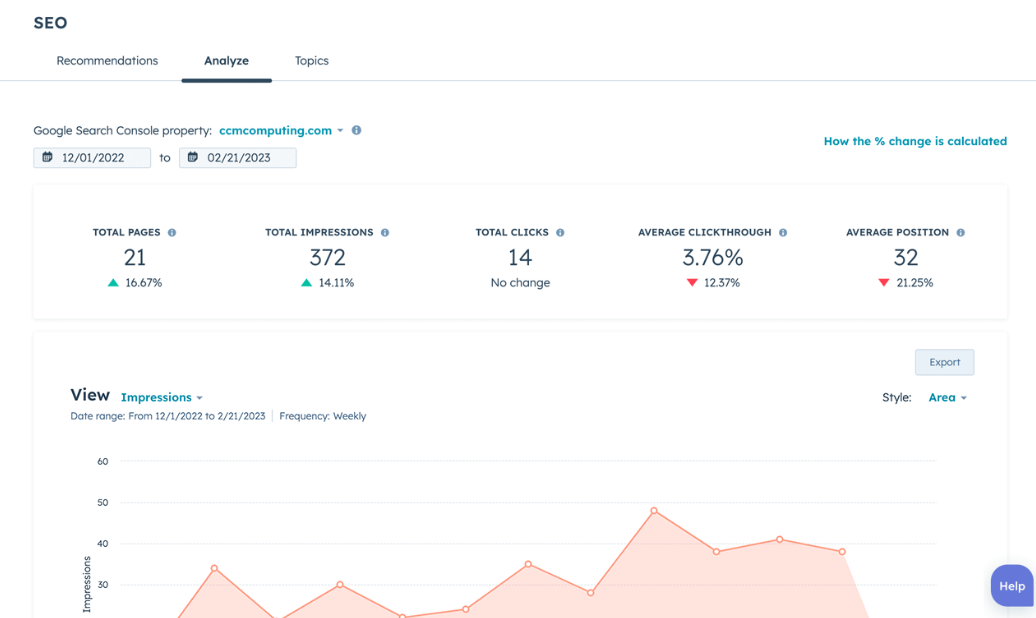This screenshot has width=1036, height=618.
Task: Click the No change label
Action: tap(520, 283)
